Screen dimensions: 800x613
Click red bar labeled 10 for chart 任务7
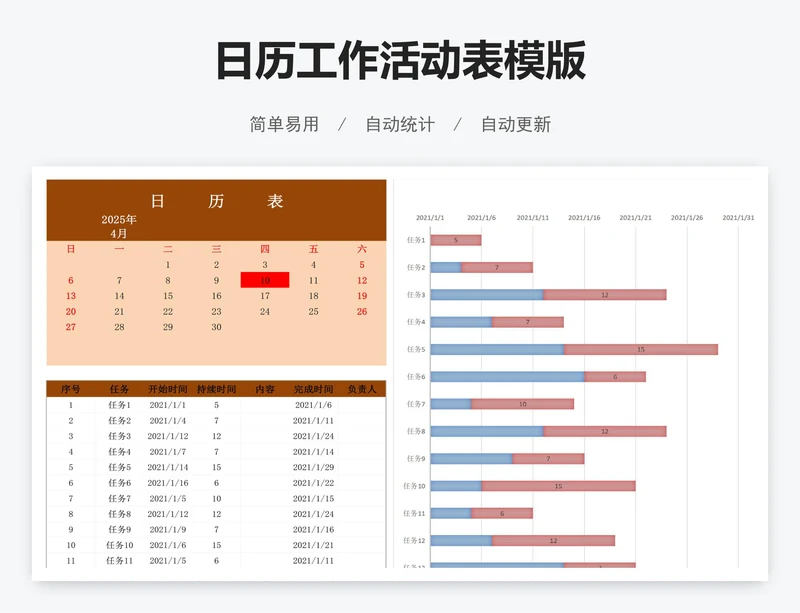522,404
